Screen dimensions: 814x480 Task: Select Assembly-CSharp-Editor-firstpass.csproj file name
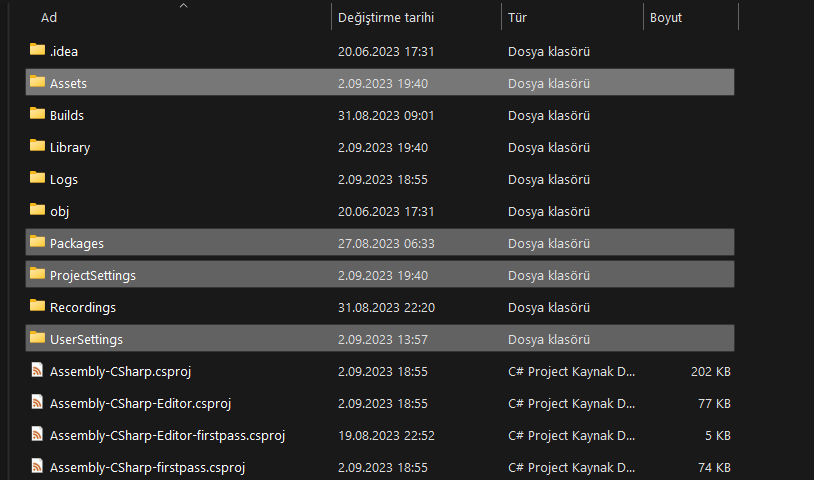click(167, 435)
